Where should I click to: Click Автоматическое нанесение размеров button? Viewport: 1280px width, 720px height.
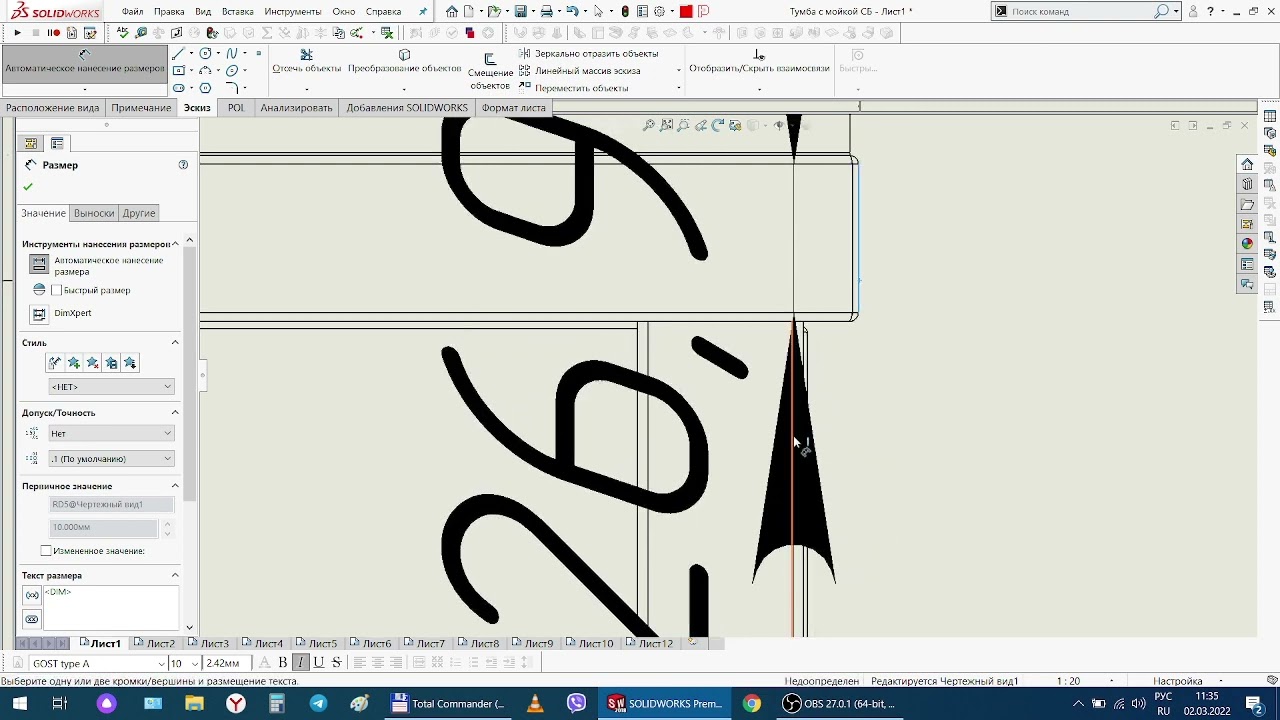pyautogui.click(x=84, y=68)
